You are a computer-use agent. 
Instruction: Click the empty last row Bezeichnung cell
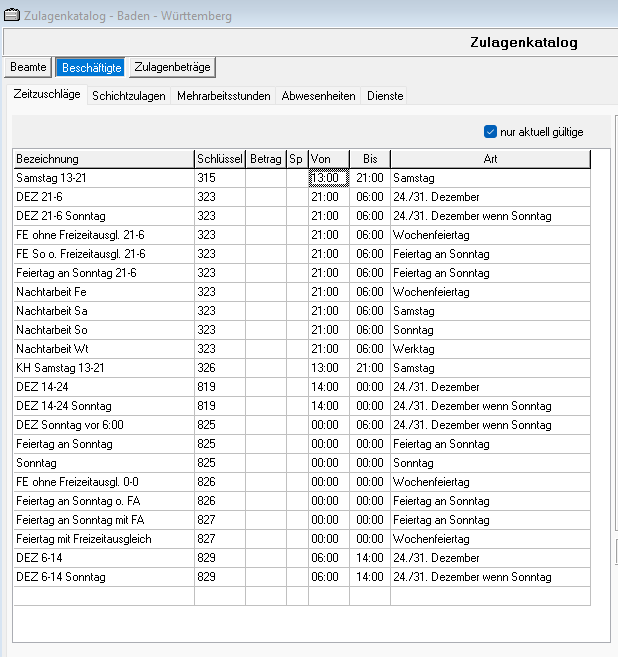point(103,596)
